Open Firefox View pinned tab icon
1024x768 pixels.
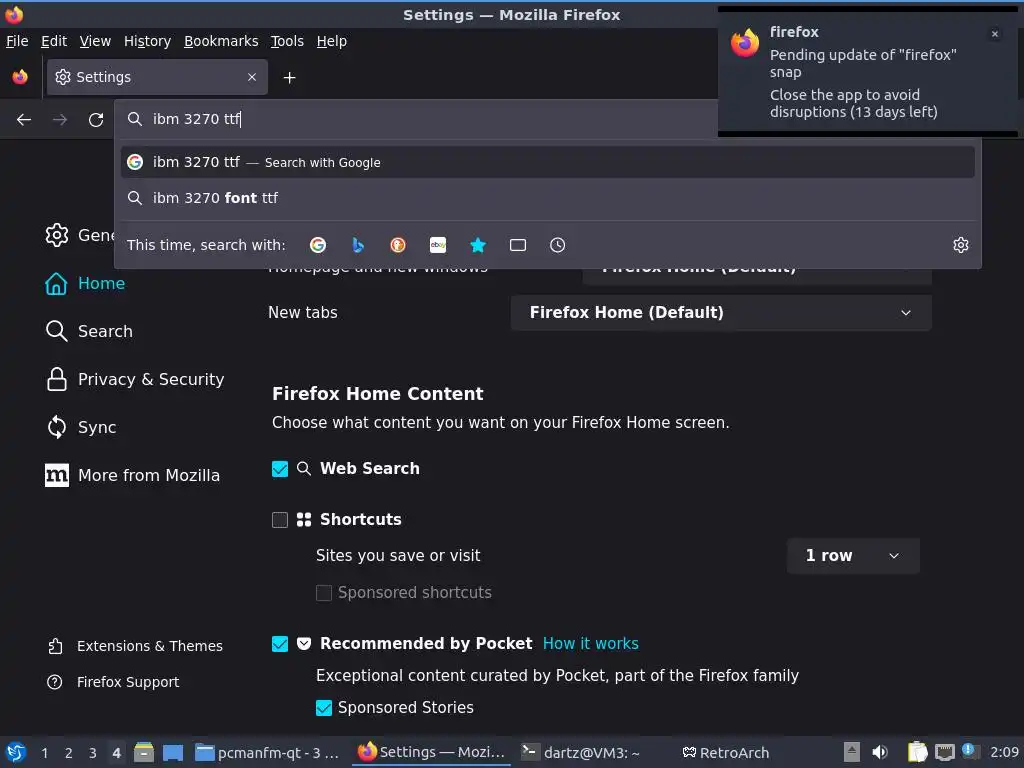[20, 77]
